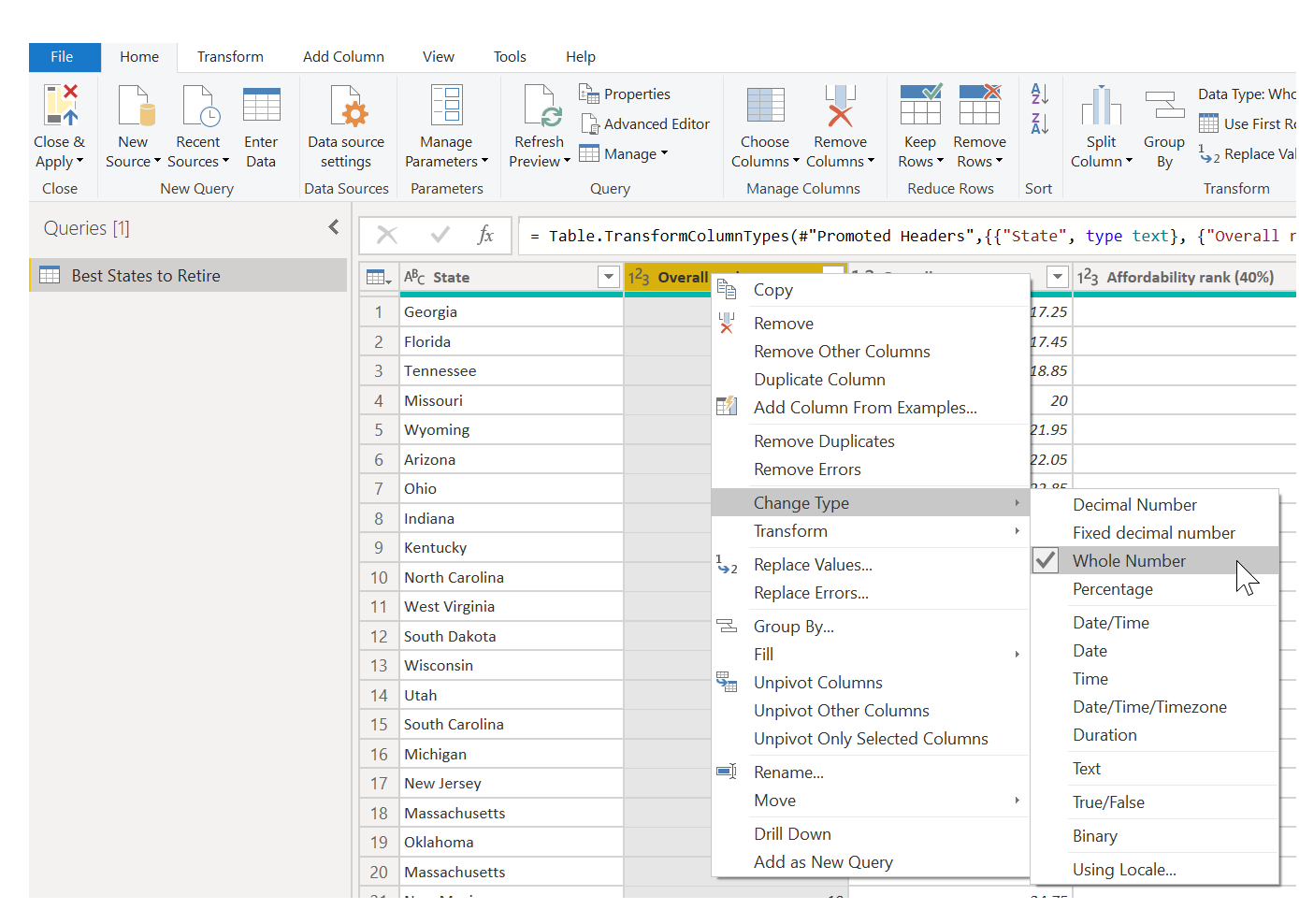1299x924 pixels.
Task: Open the Advanced Editor
Action: pos(645,123)
